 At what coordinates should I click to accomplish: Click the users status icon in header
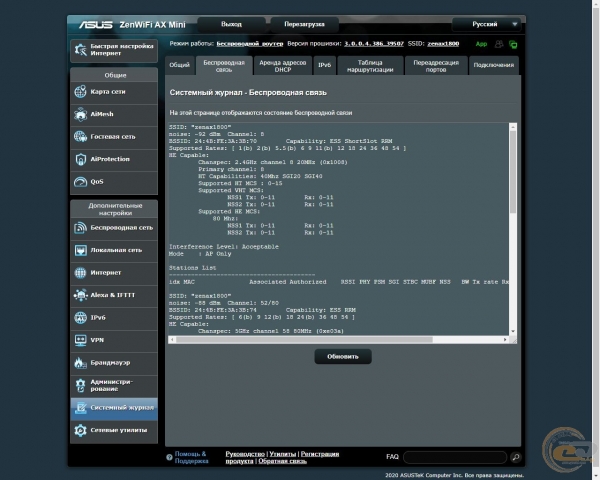[x=499, y=44]
